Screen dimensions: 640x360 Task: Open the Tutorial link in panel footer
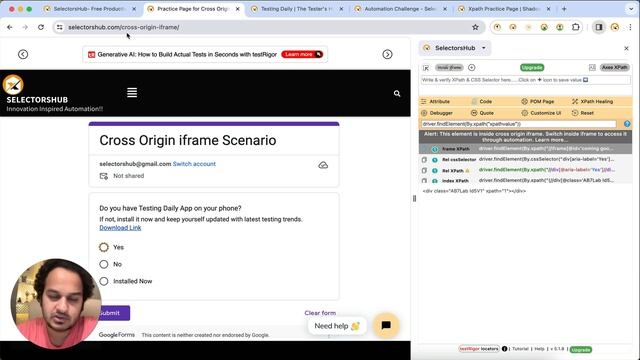pos(520,349)
